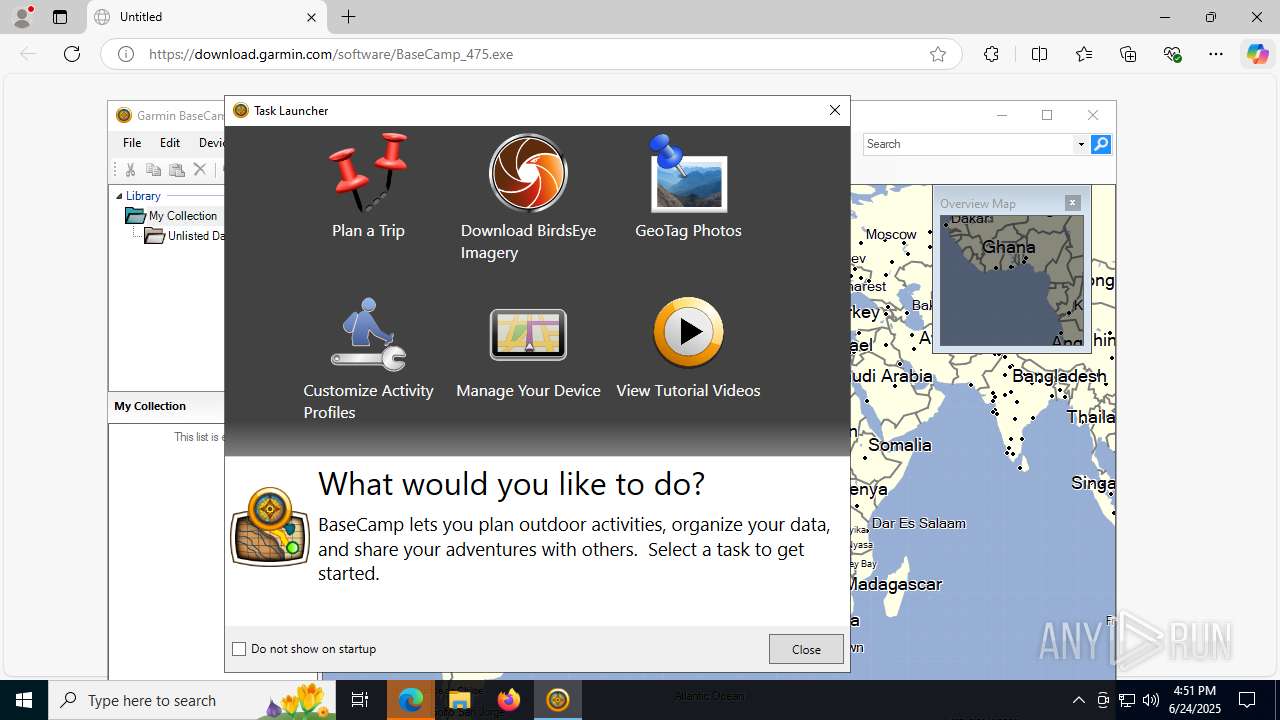The width and height of the screenshot is (1280, 720).
Task: Click the Close button in Task Launcher
Action: (x=806, y=649)
